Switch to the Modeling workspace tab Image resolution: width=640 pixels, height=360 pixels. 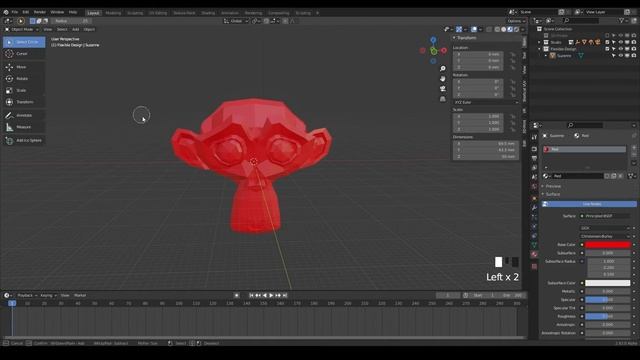click(113, 13)
